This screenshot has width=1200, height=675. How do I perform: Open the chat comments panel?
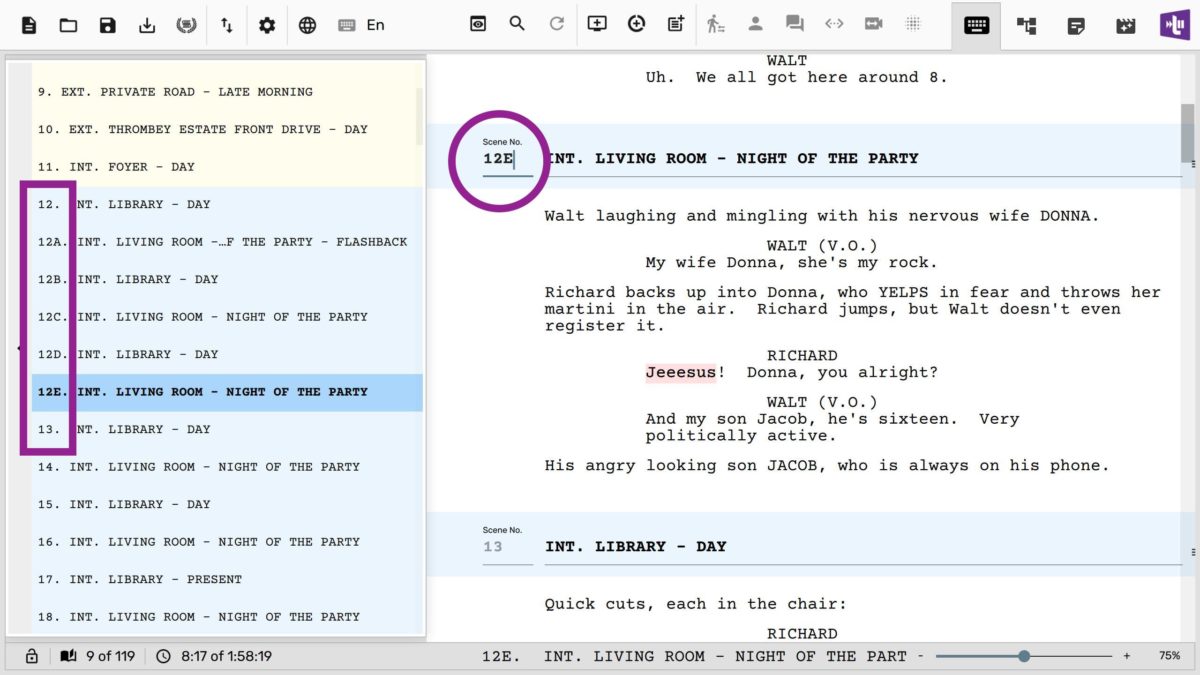coord(794,25)
